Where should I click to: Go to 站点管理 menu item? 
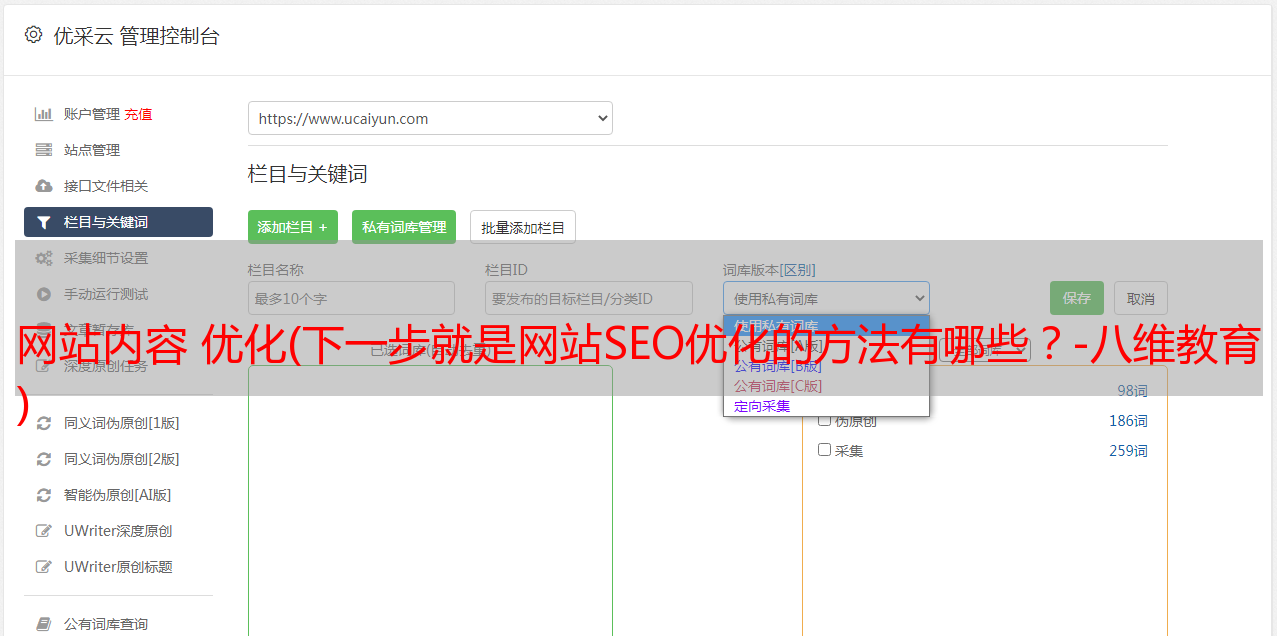pyautogui.click(x=92, y=150)
